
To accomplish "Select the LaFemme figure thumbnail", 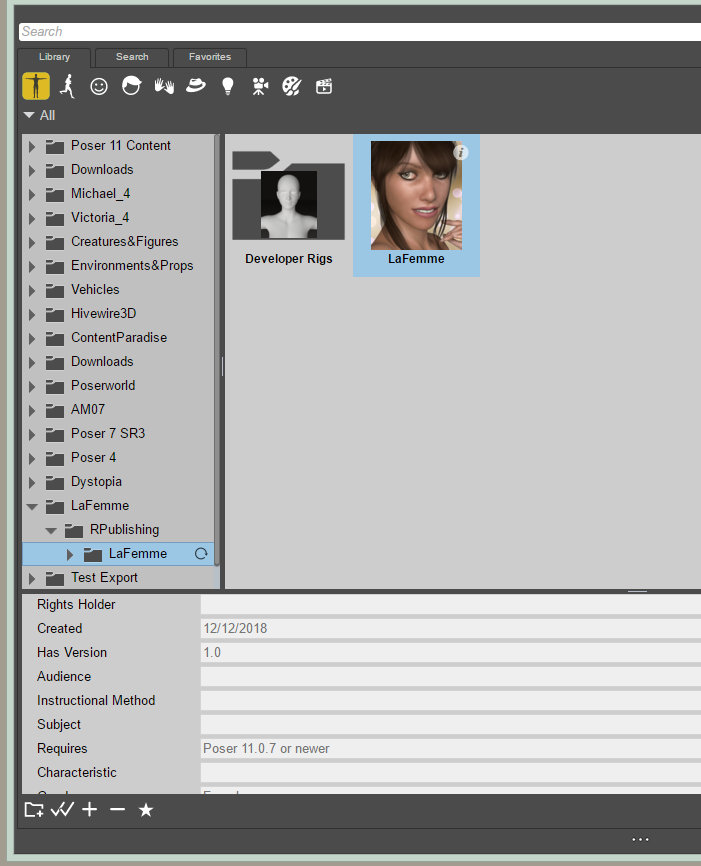I will pyautogui.click(x=416, y=205).
